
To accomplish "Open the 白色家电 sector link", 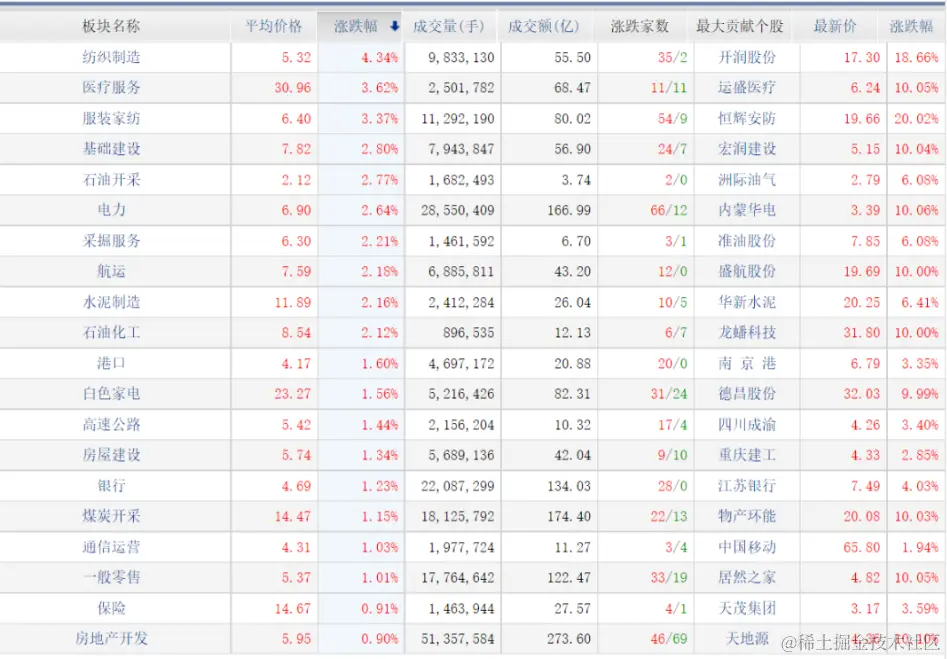I will pyautogui.click(x=111, y=394).
